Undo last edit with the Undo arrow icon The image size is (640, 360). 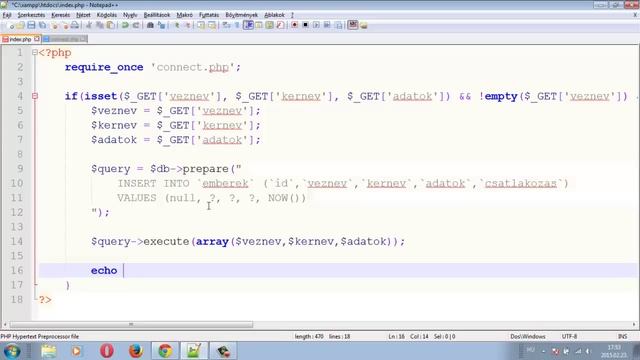pyautogui.click(x=125, y=25)
